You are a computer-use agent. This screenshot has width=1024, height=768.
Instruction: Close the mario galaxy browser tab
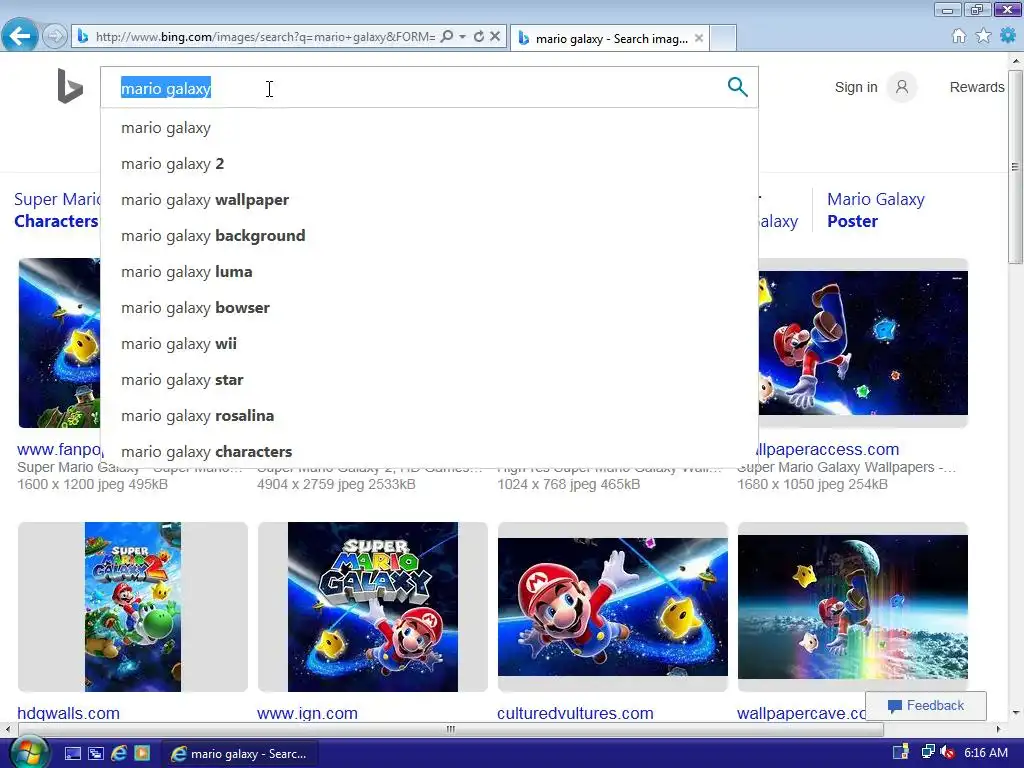(699, 39)
